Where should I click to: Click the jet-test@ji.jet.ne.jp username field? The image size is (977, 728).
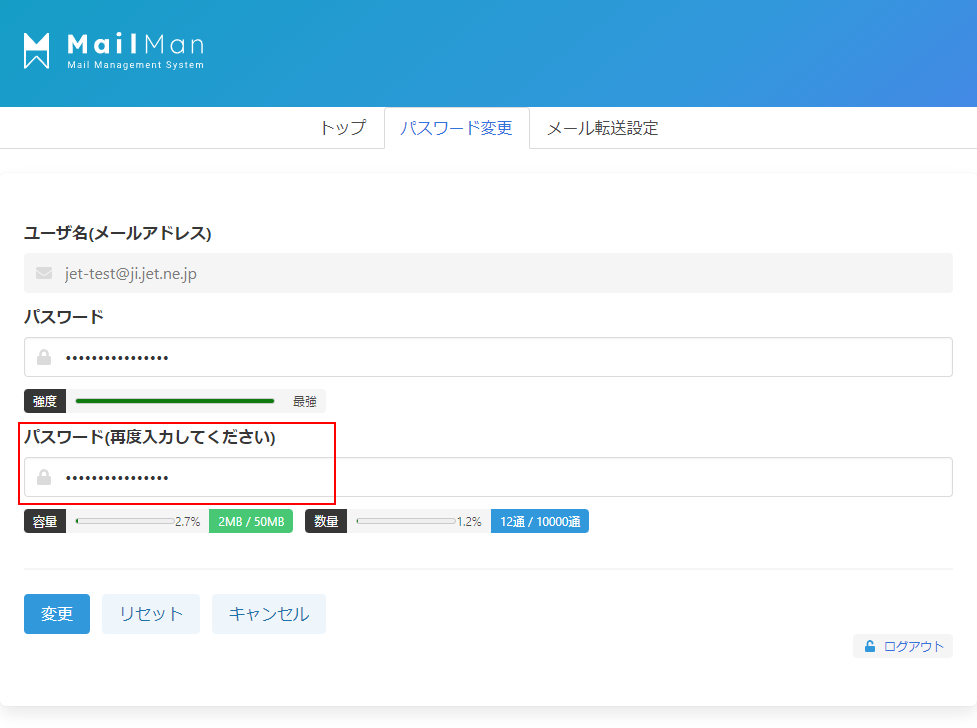(500, 273)
